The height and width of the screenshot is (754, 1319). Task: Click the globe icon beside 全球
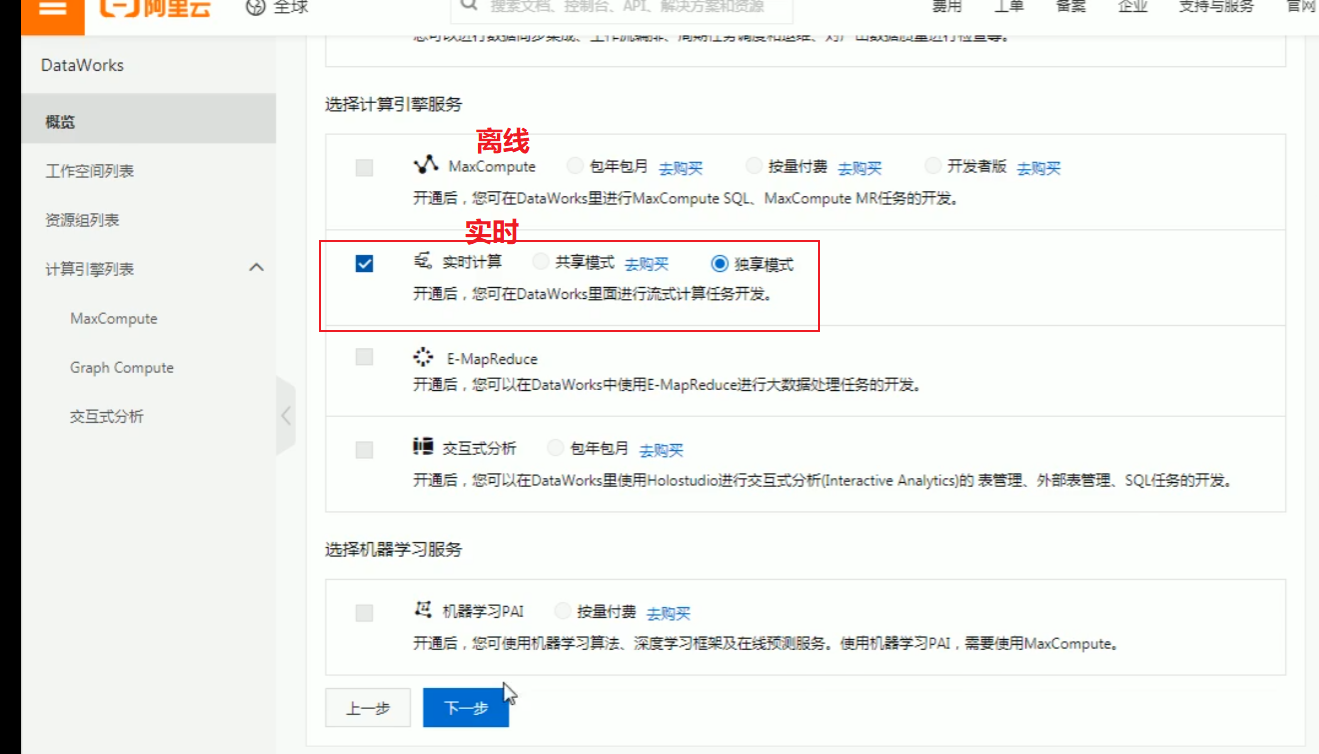(x=255, y=7)
